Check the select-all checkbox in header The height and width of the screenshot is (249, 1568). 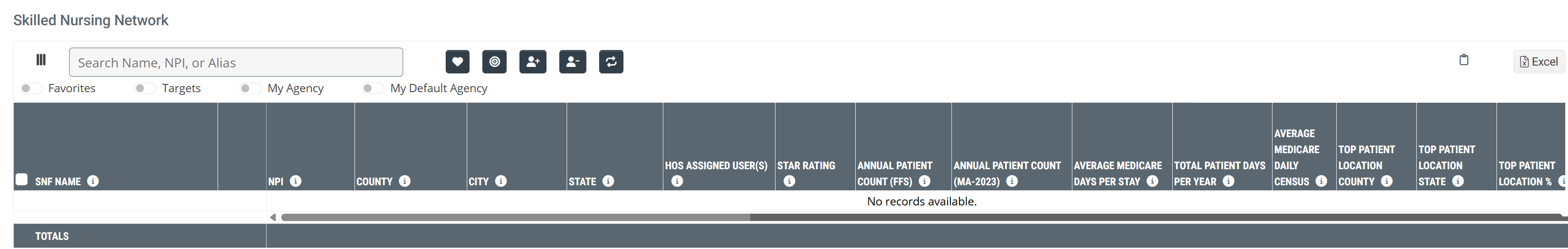(x=22, y=179)
